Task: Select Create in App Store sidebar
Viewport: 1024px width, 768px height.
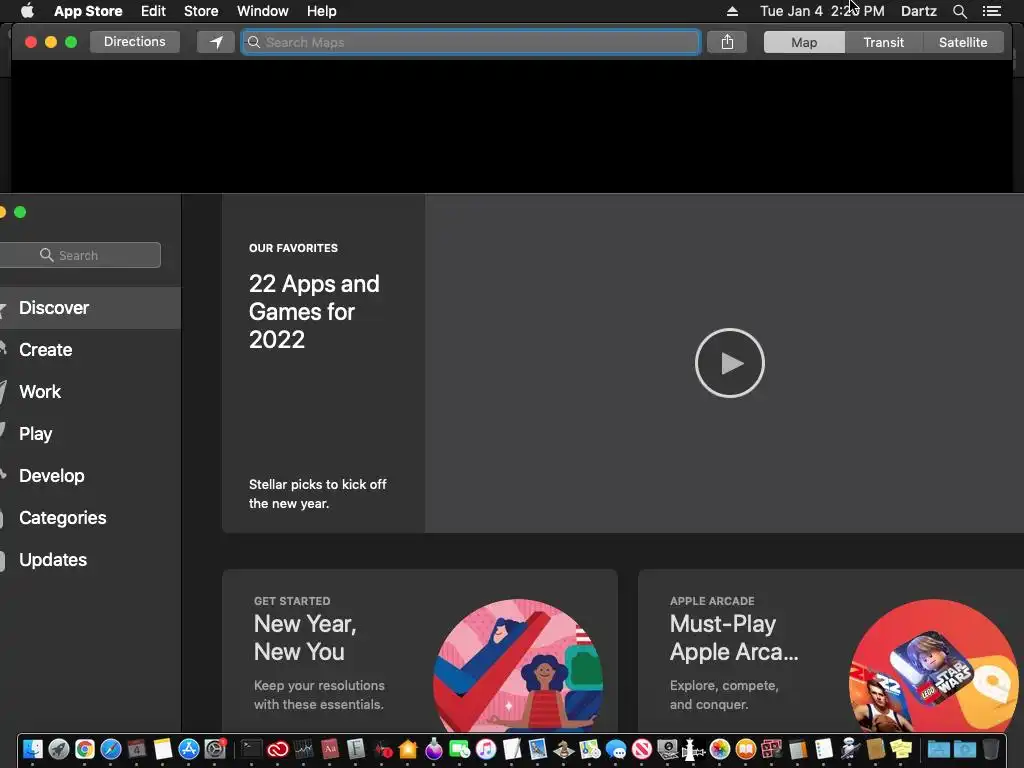Action: click(x=90, y=349)
